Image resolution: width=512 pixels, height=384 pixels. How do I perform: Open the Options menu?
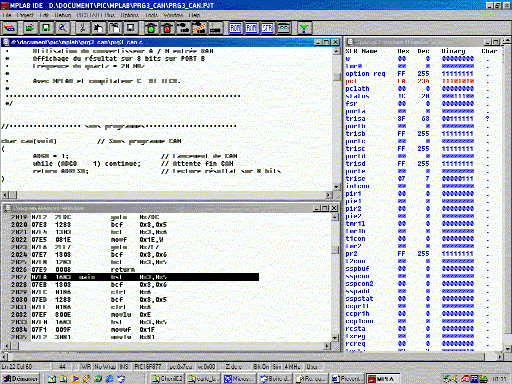(x=129, y=15)
